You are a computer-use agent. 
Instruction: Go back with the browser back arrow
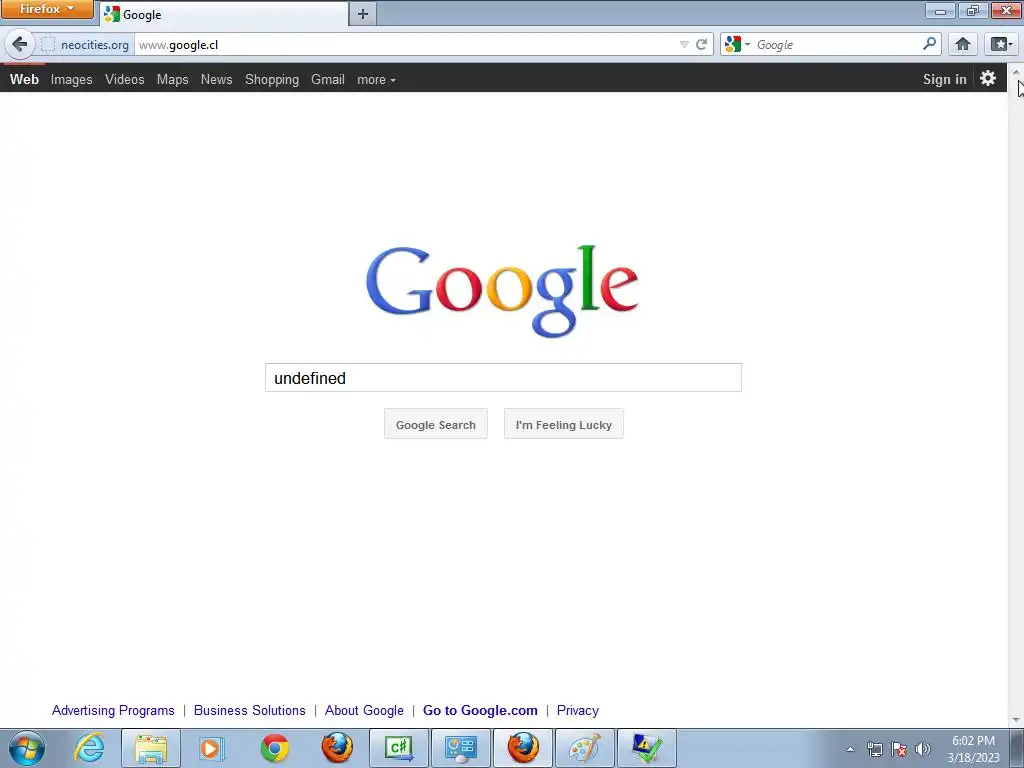click(x=20, y=44)
